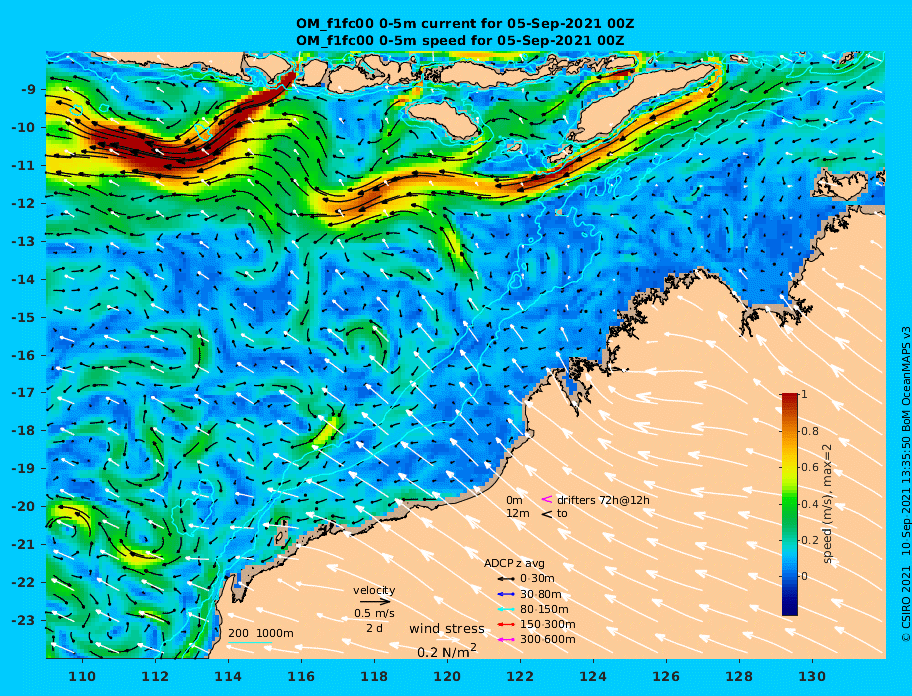912x696 pixels.
Task: Click the "0.2 N/m²" wind stress value
Action: [x=447, y=651]
